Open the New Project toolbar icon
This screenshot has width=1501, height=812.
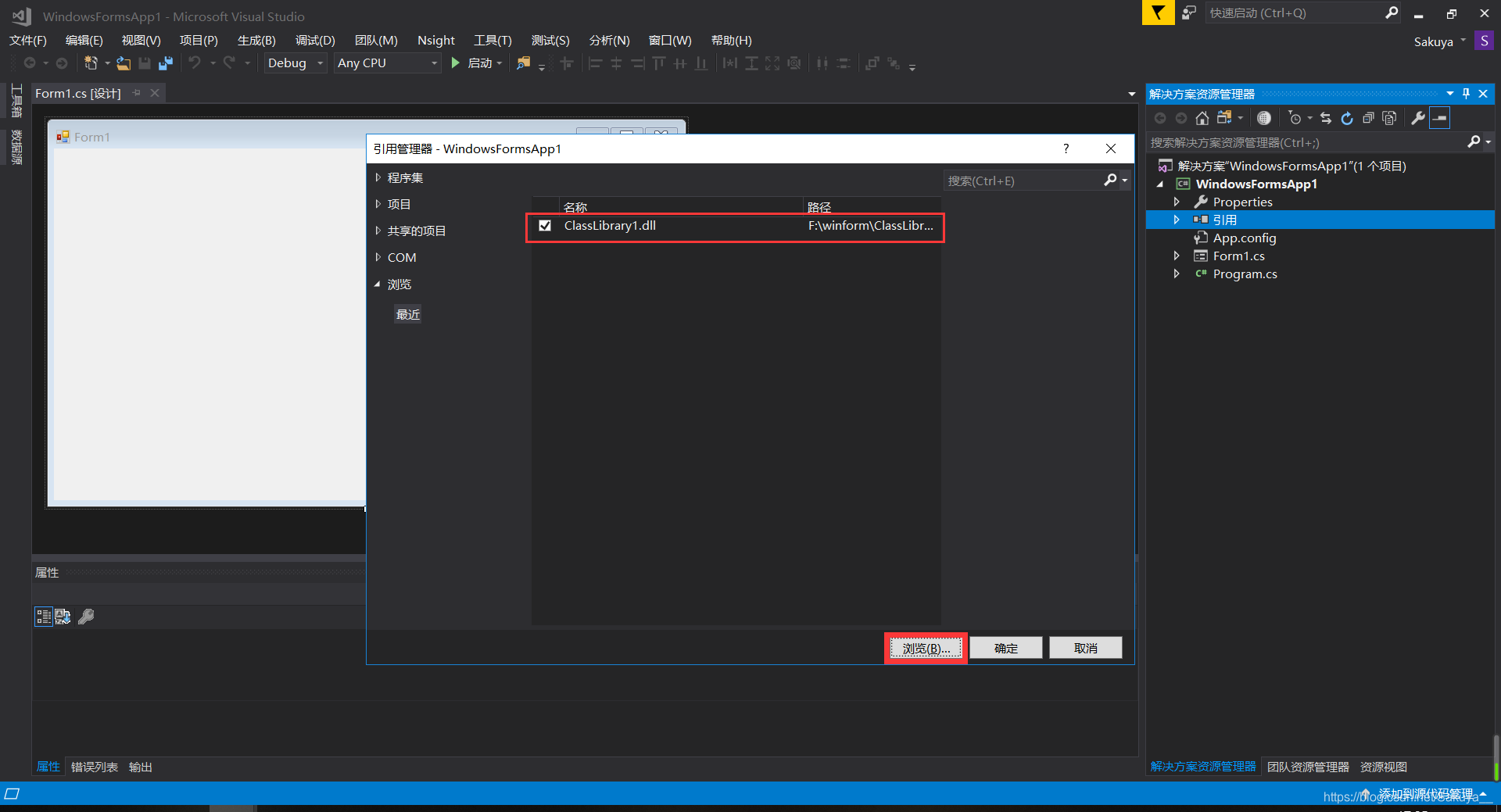(x=91, y=63)
